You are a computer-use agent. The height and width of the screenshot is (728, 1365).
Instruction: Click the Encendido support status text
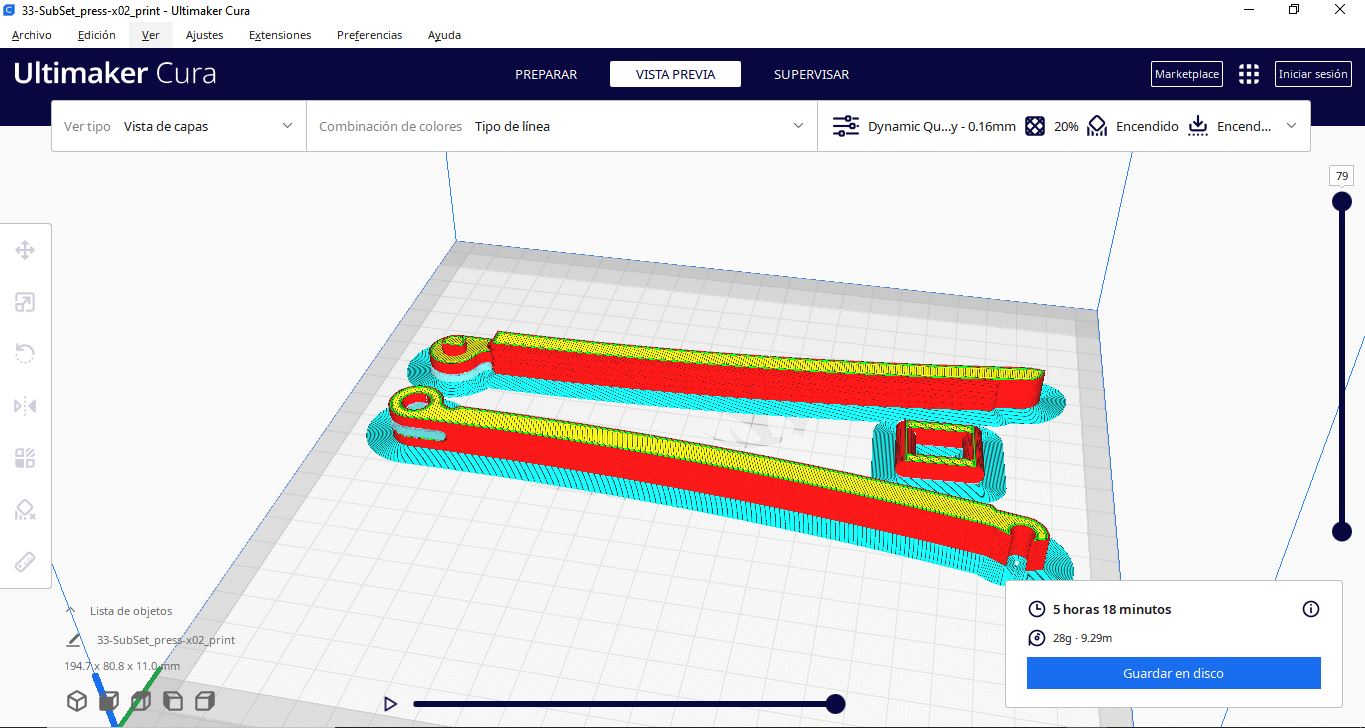1147,126
